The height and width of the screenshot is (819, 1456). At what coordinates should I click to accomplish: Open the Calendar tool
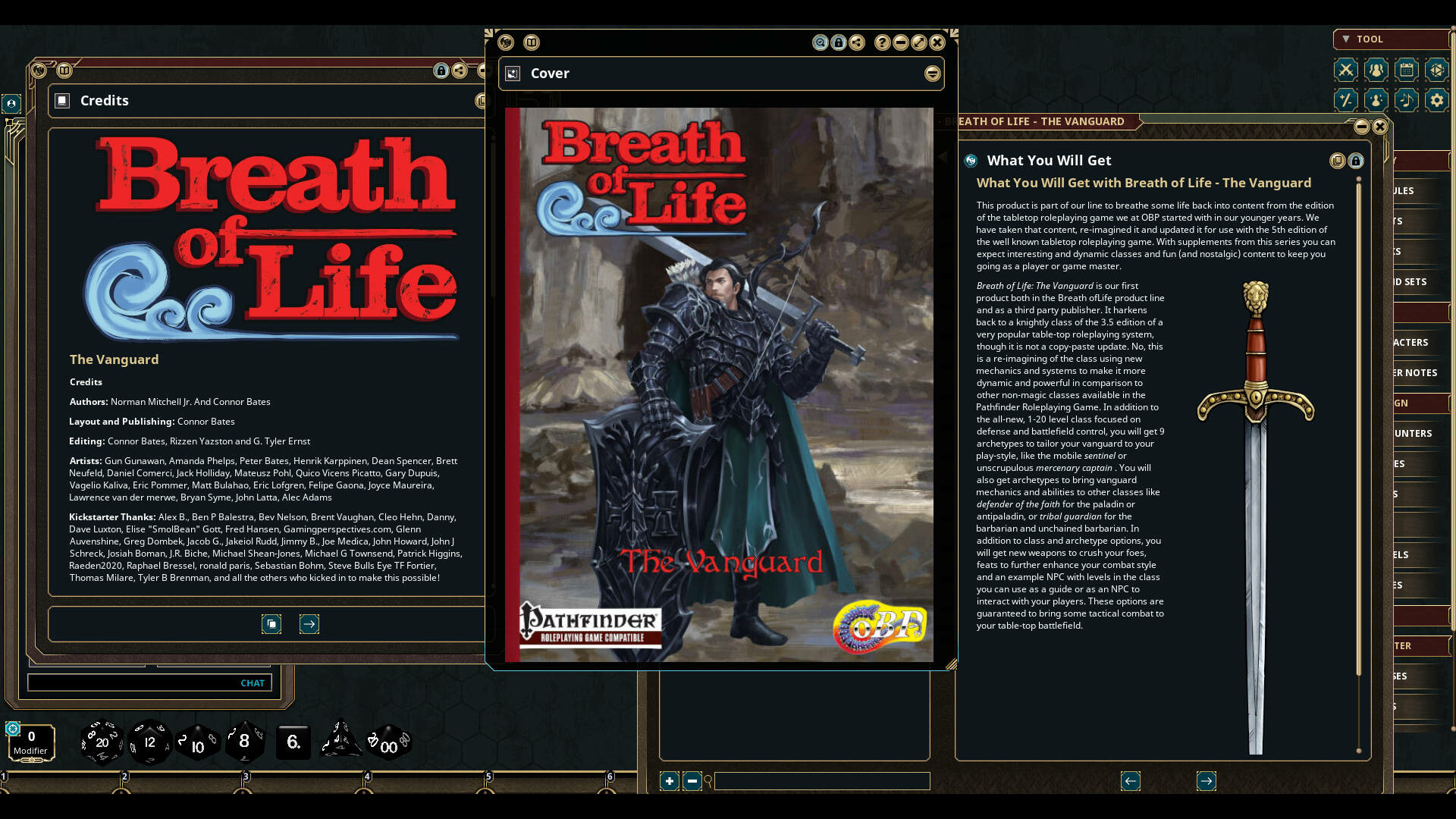(1406, 70)
